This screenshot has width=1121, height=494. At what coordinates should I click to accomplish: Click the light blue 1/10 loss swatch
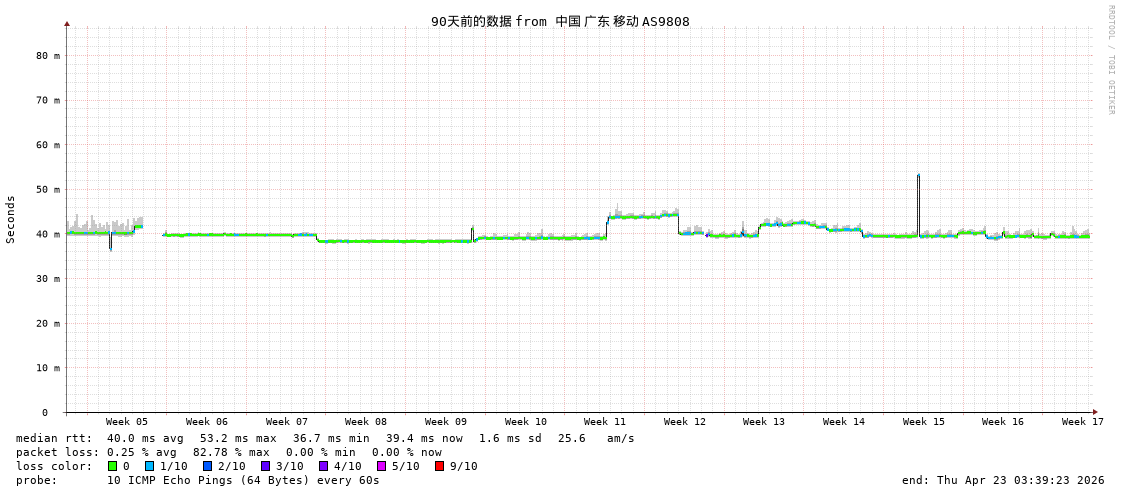149,466
